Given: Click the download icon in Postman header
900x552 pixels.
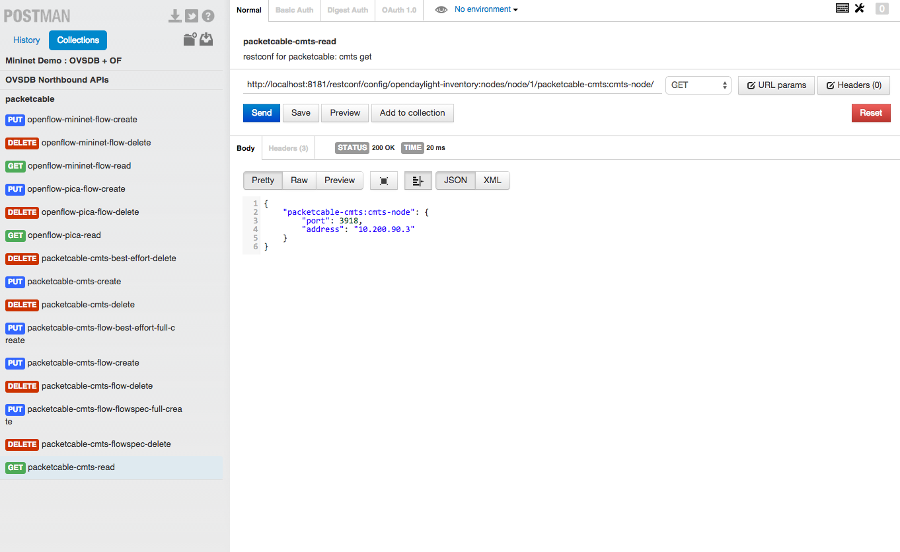Looking at the screenshot, I should pyautogui.click(x=174, y=16).
